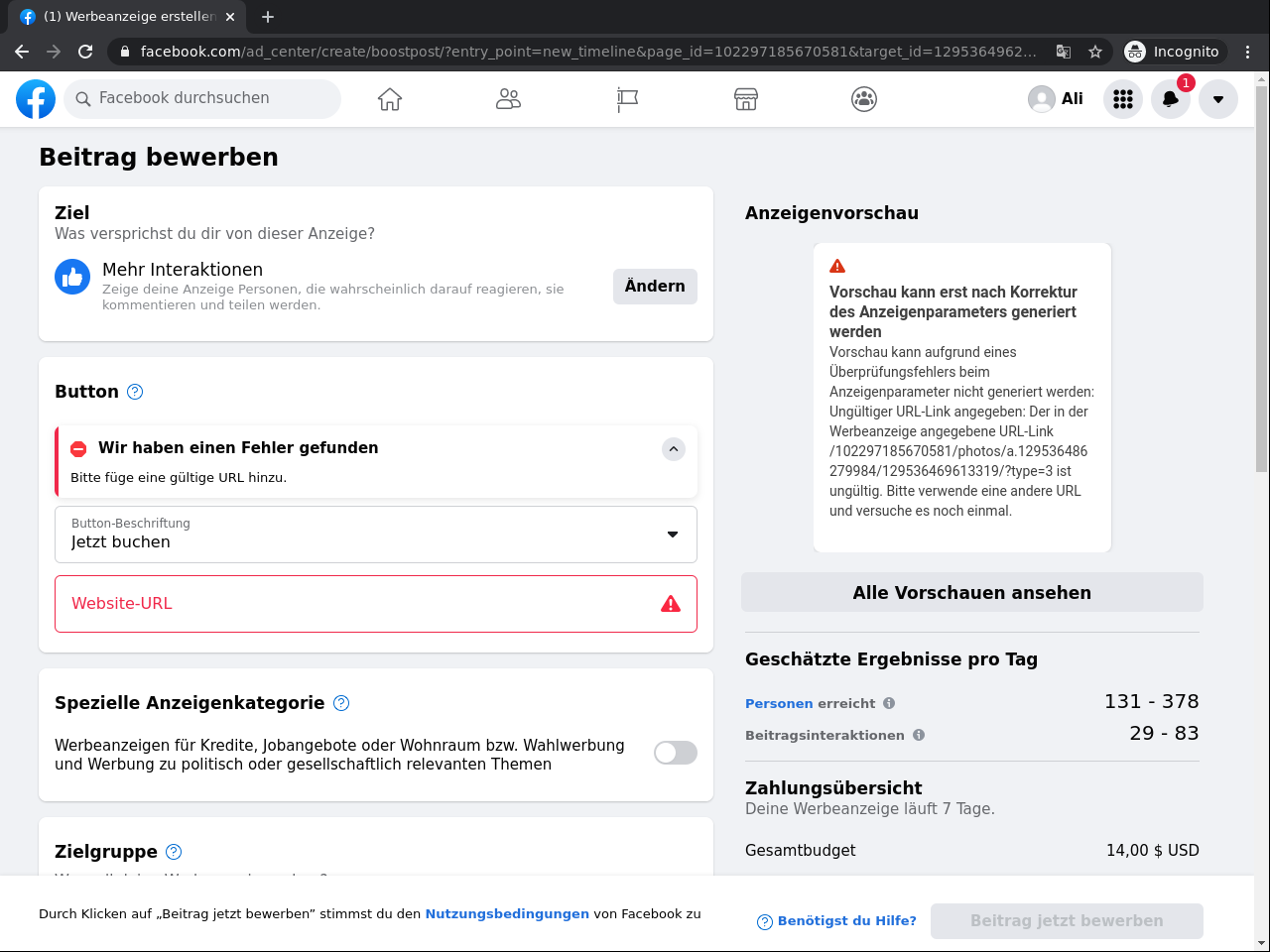Click the Facebook durchsuchen search box

click(x=203, y=98)
